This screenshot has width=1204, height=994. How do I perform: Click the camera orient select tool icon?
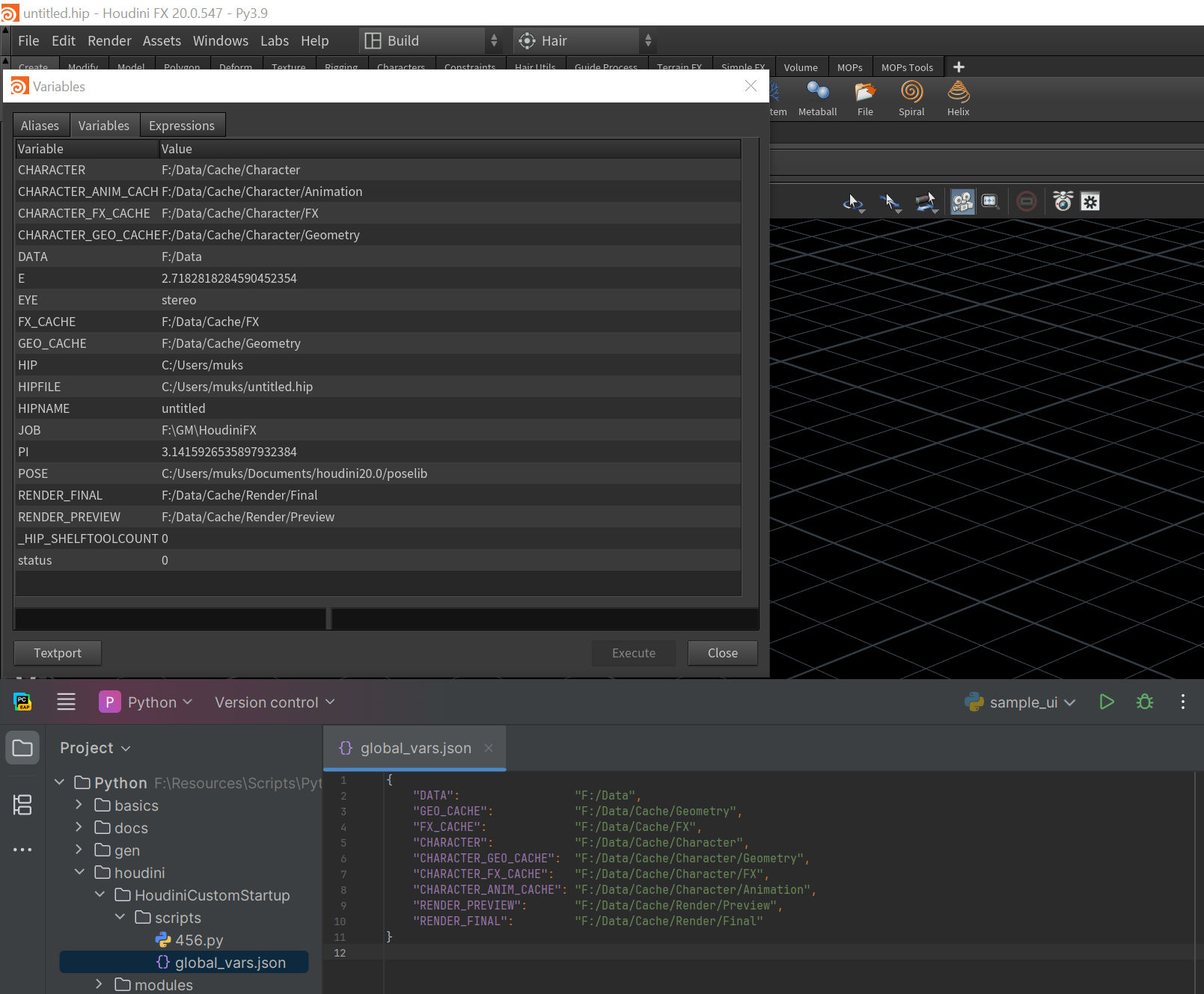pyautogui.click(x=926, y=202)
